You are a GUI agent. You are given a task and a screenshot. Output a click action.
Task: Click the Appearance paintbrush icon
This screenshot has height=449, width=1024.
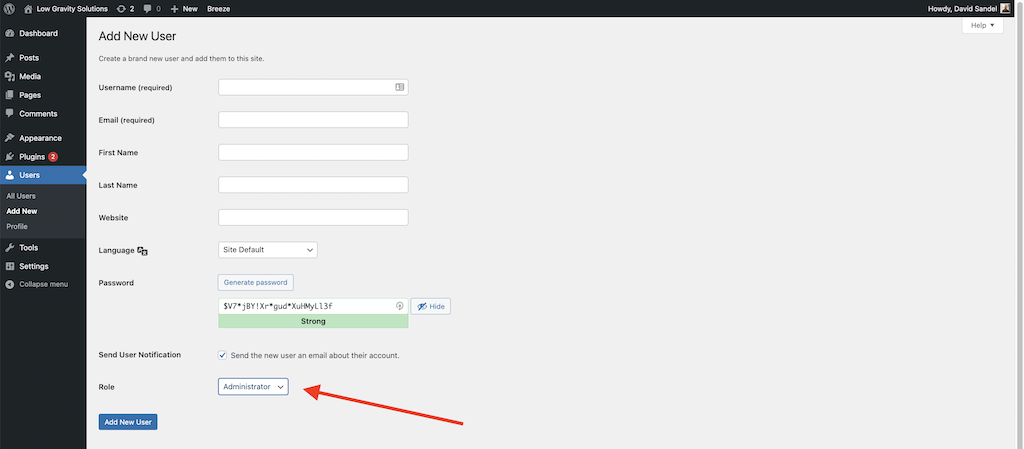point(10,138)
